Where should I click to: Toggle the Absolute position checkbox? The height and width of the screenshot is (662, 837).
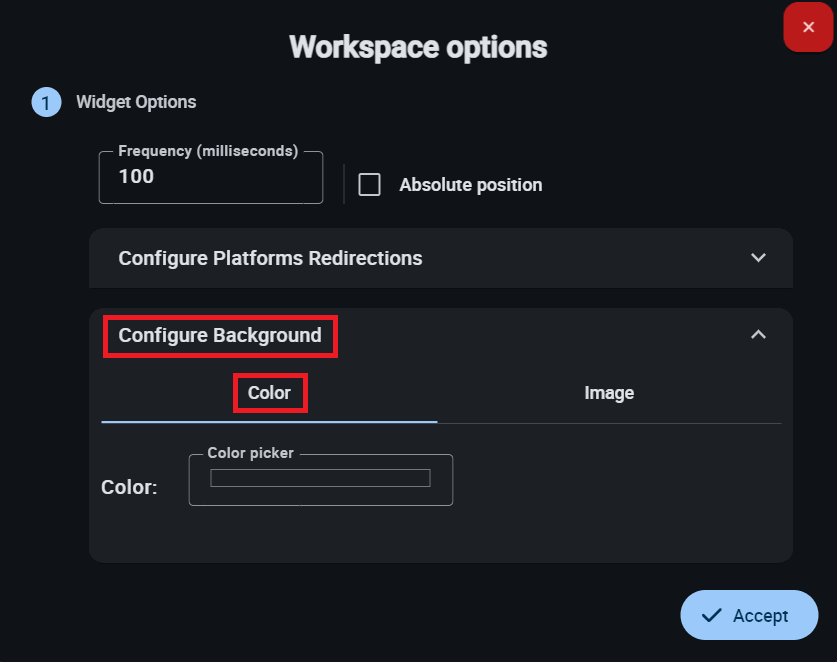point(370,185)
